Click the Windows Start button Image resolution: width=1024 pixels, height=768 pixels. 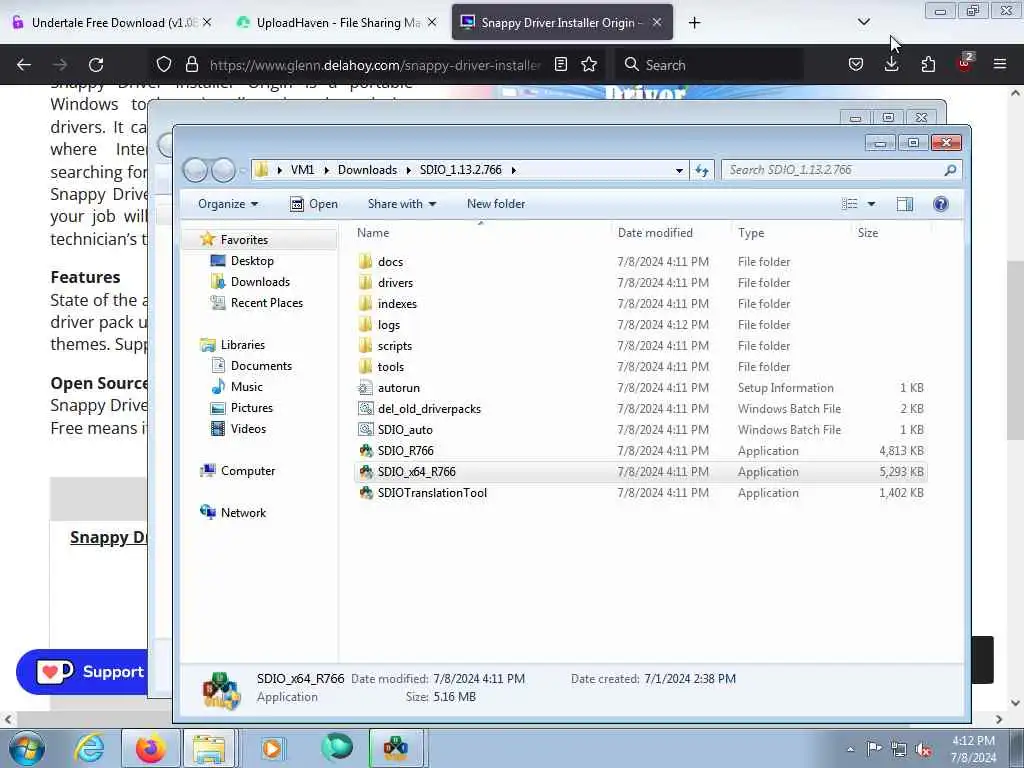point(26,748)
